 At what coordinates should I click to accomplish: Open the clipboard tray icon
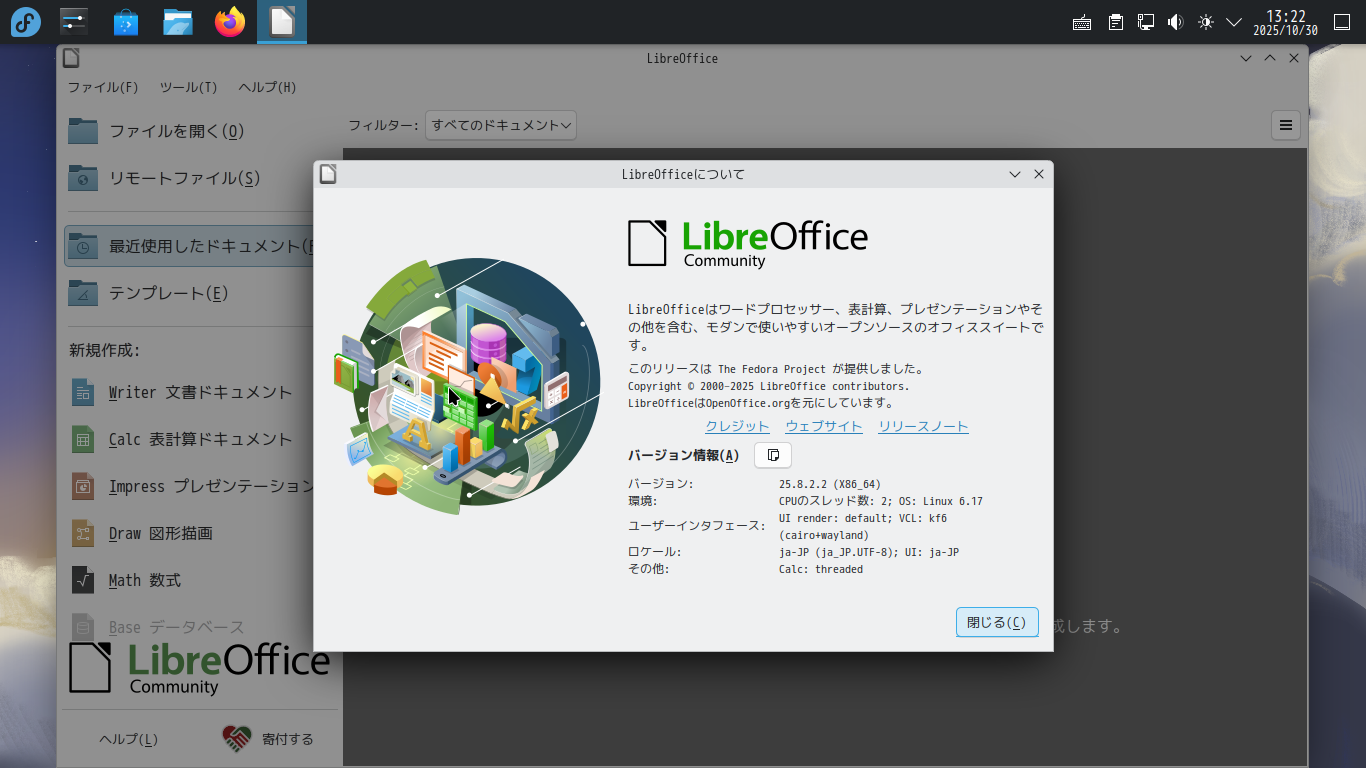1116,22
